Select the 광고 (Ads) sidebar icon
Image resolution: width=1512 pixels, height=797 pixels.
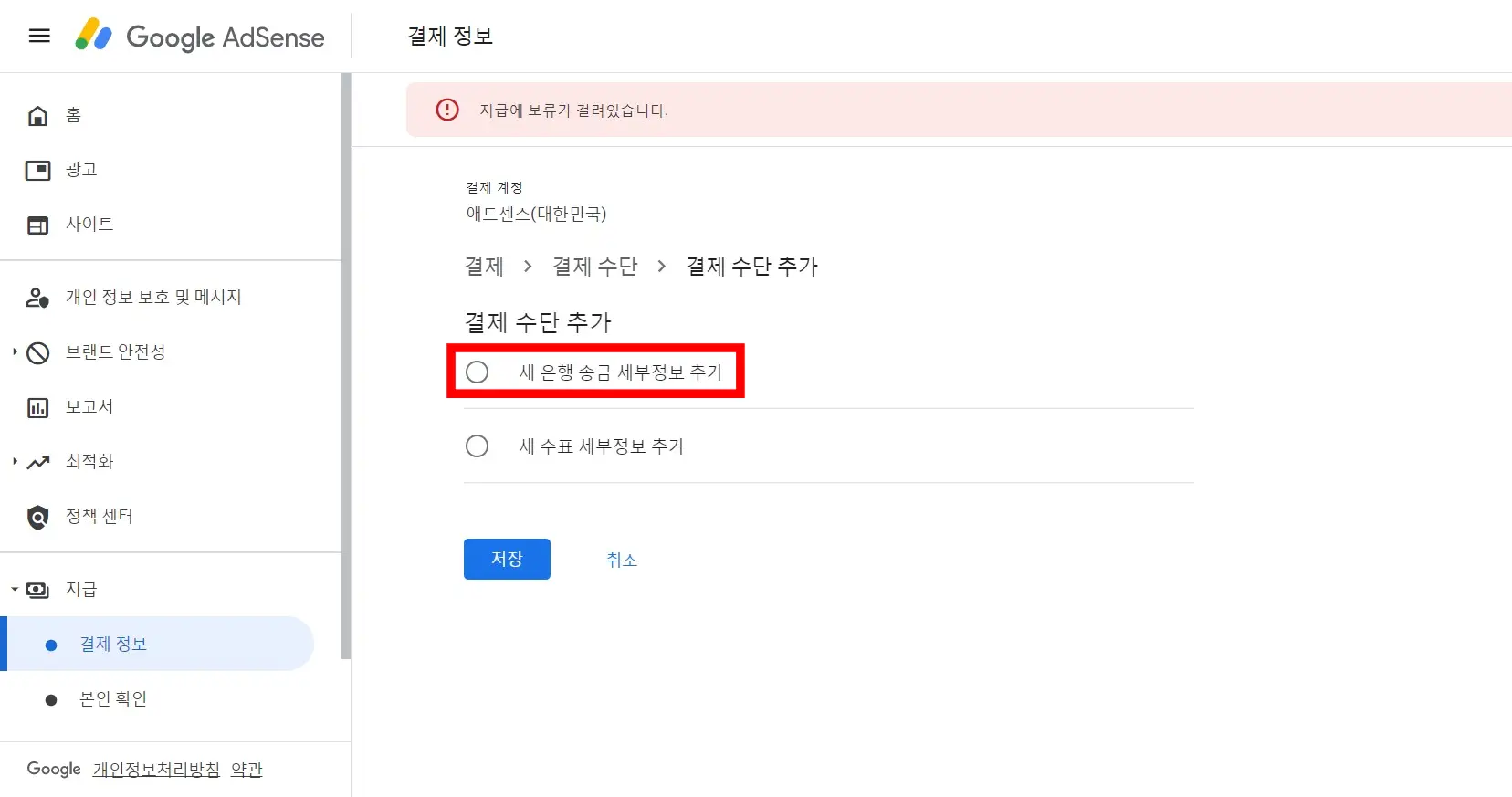37,170
